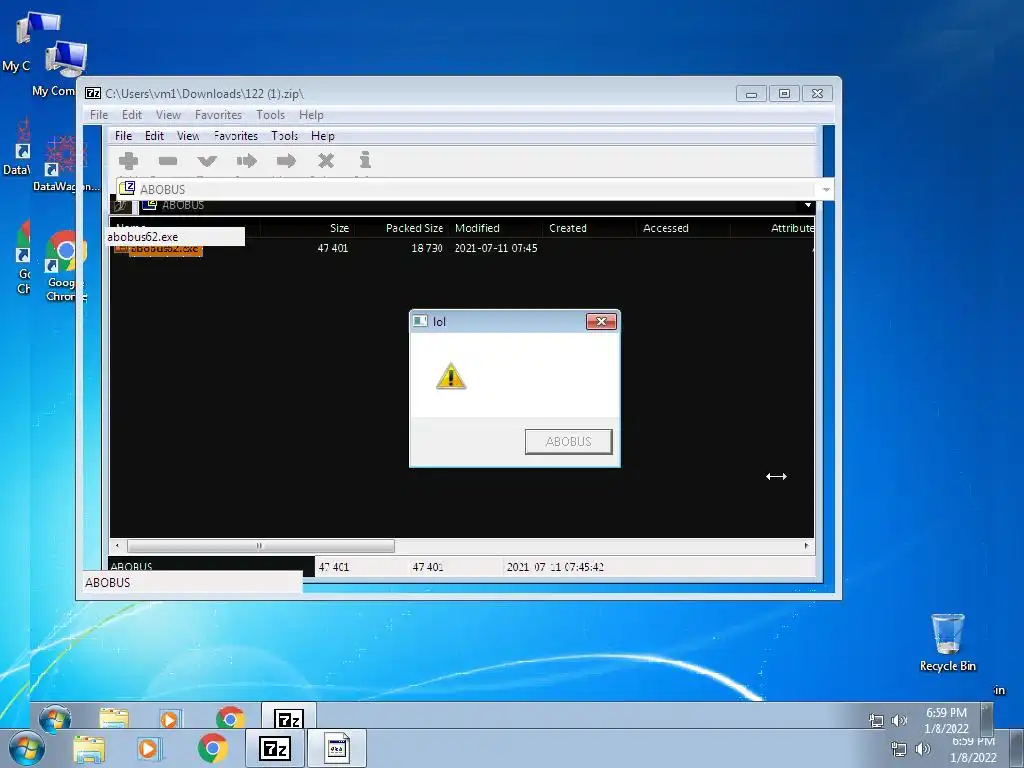Click the Start orb on the upper taskbar

55,718
